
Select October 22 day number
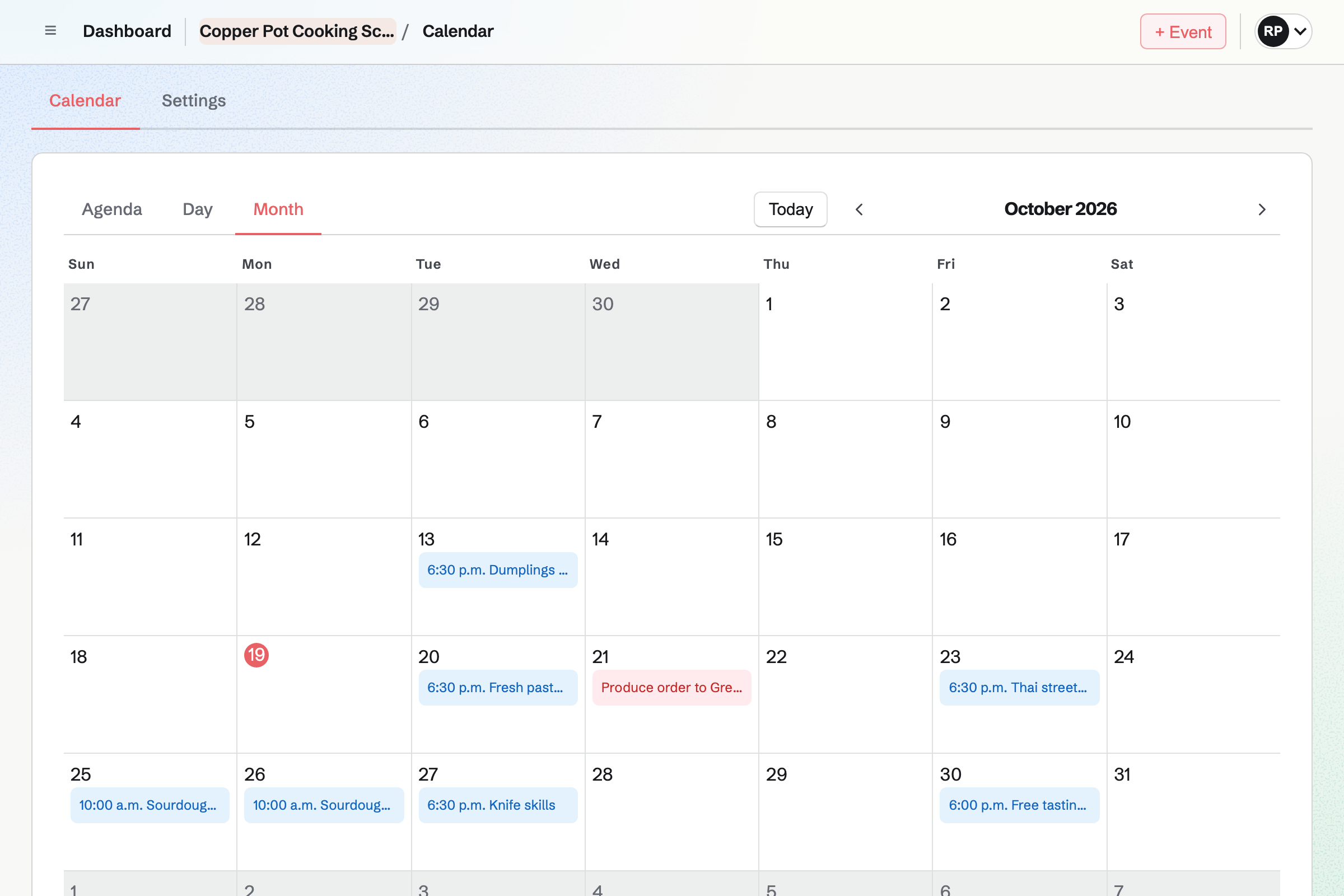coord(776,657)
